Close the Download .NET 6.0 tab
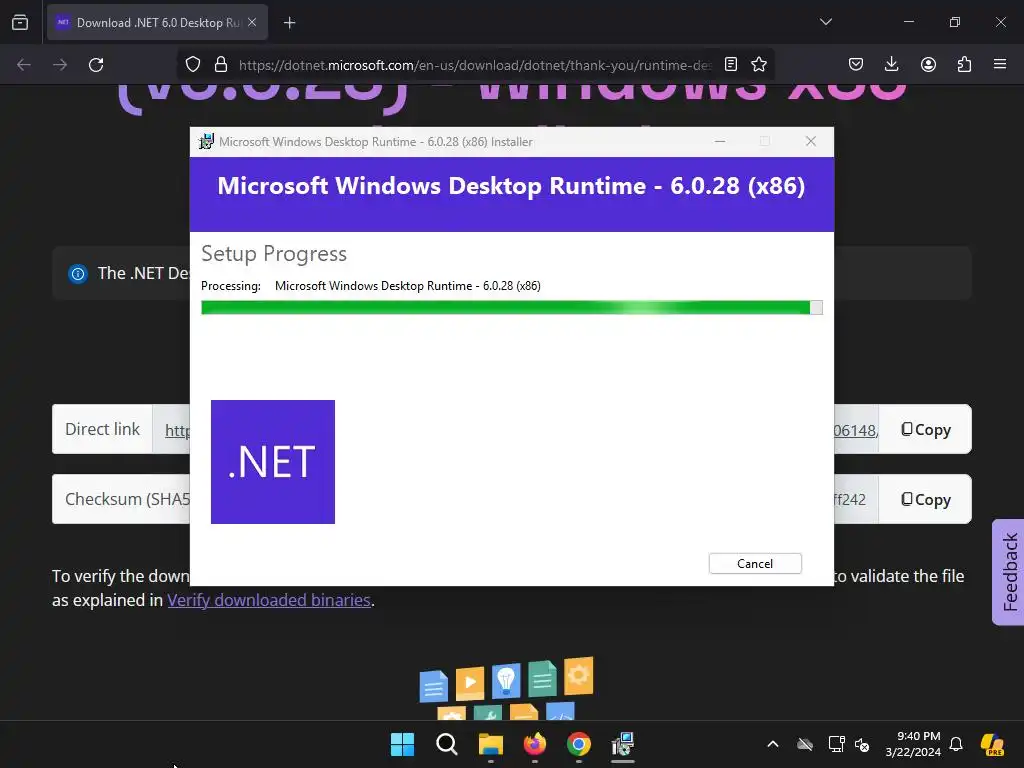Screen dimensions: 1024x768 (x=252, y=22)
